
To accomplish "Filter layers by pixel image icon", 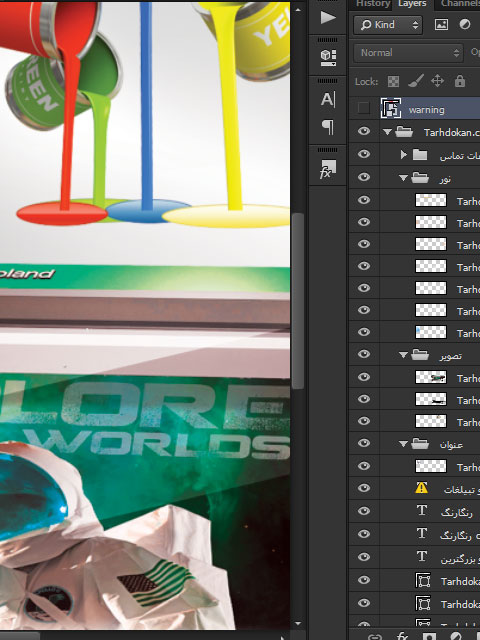I will [x=441, y=24].
